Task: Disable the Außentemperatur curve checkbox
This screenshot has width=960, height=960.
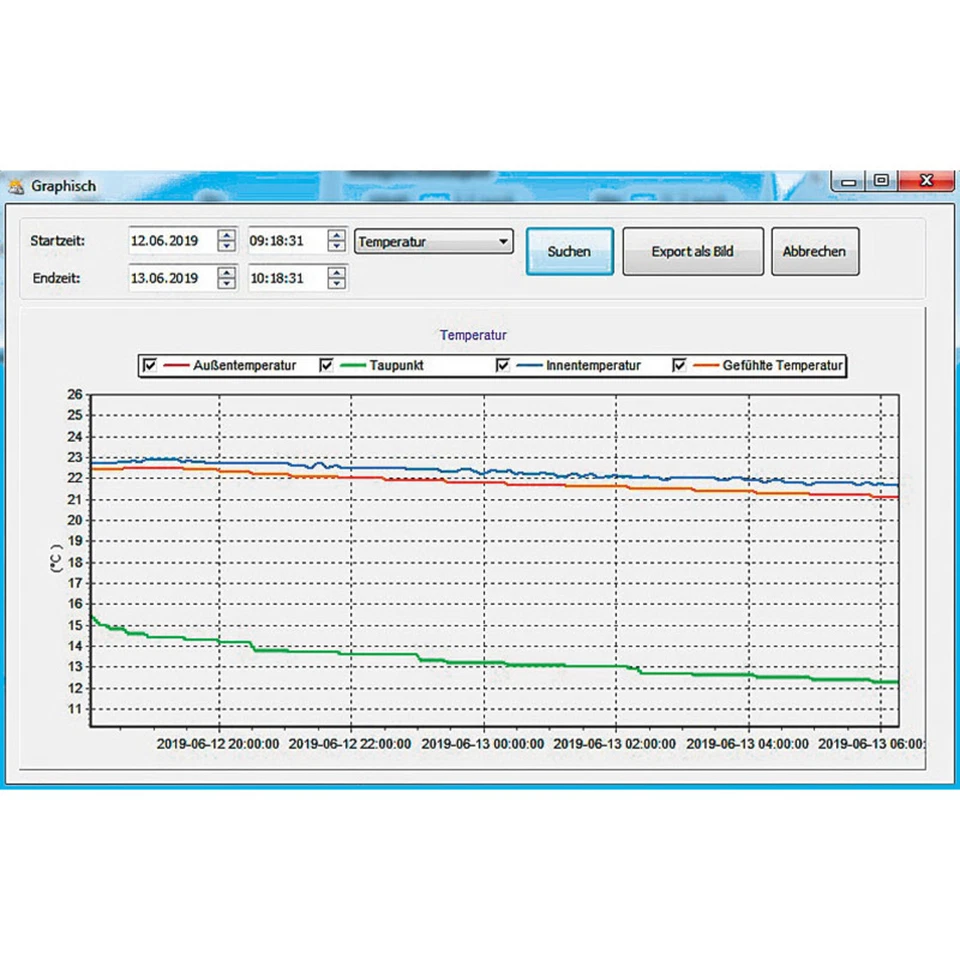Action: pyautogui.click(x=150, y=365)
